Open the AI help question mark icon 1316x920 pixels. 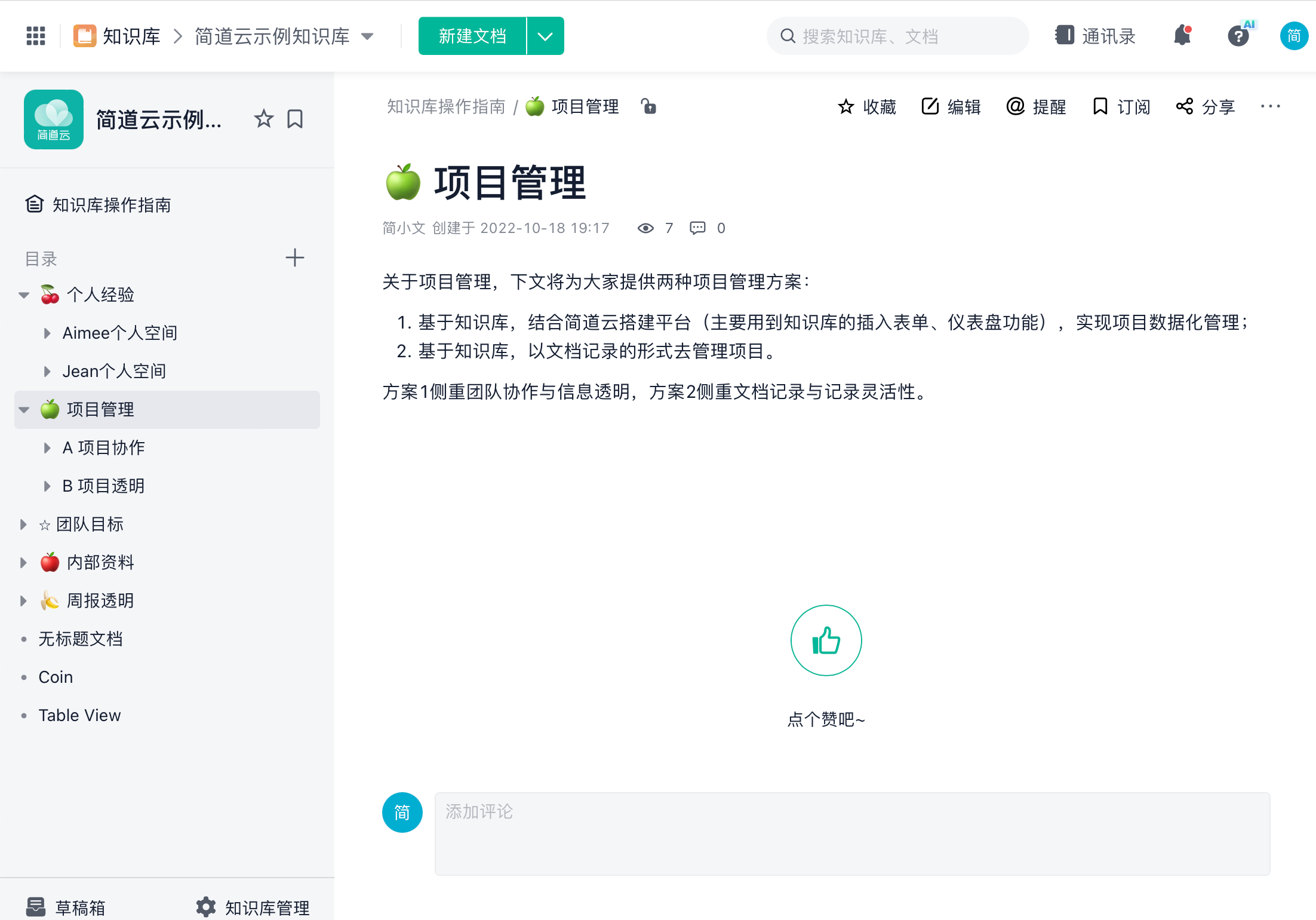pos(1238,36)
